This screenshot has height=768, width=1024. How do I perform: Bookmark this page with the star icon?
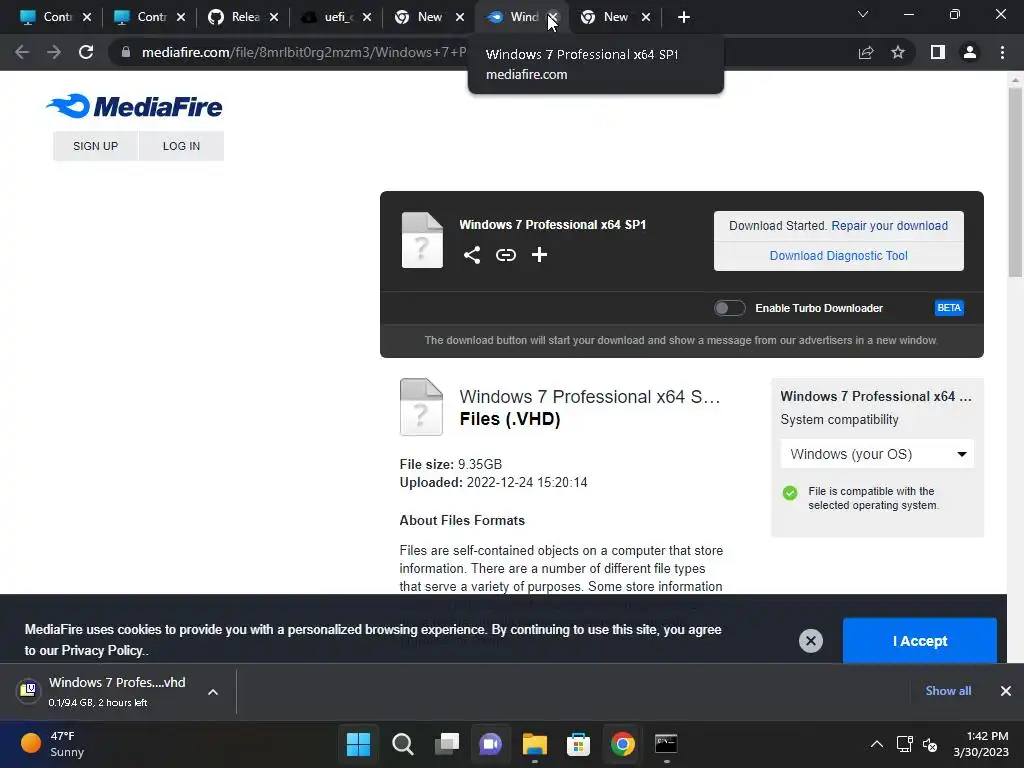pos(898,52)
